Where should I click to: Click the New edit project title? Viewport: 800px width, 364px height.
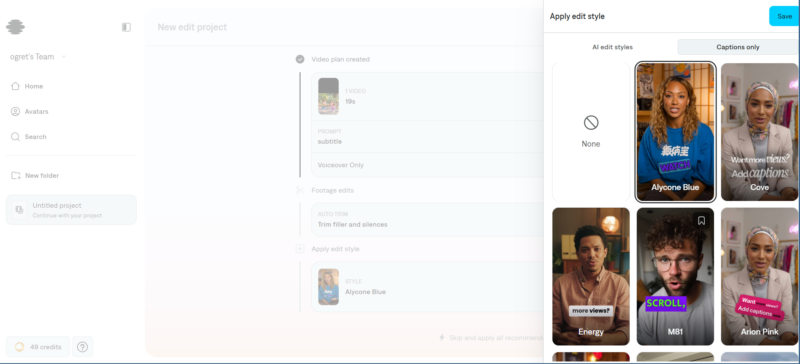(192, 27)
